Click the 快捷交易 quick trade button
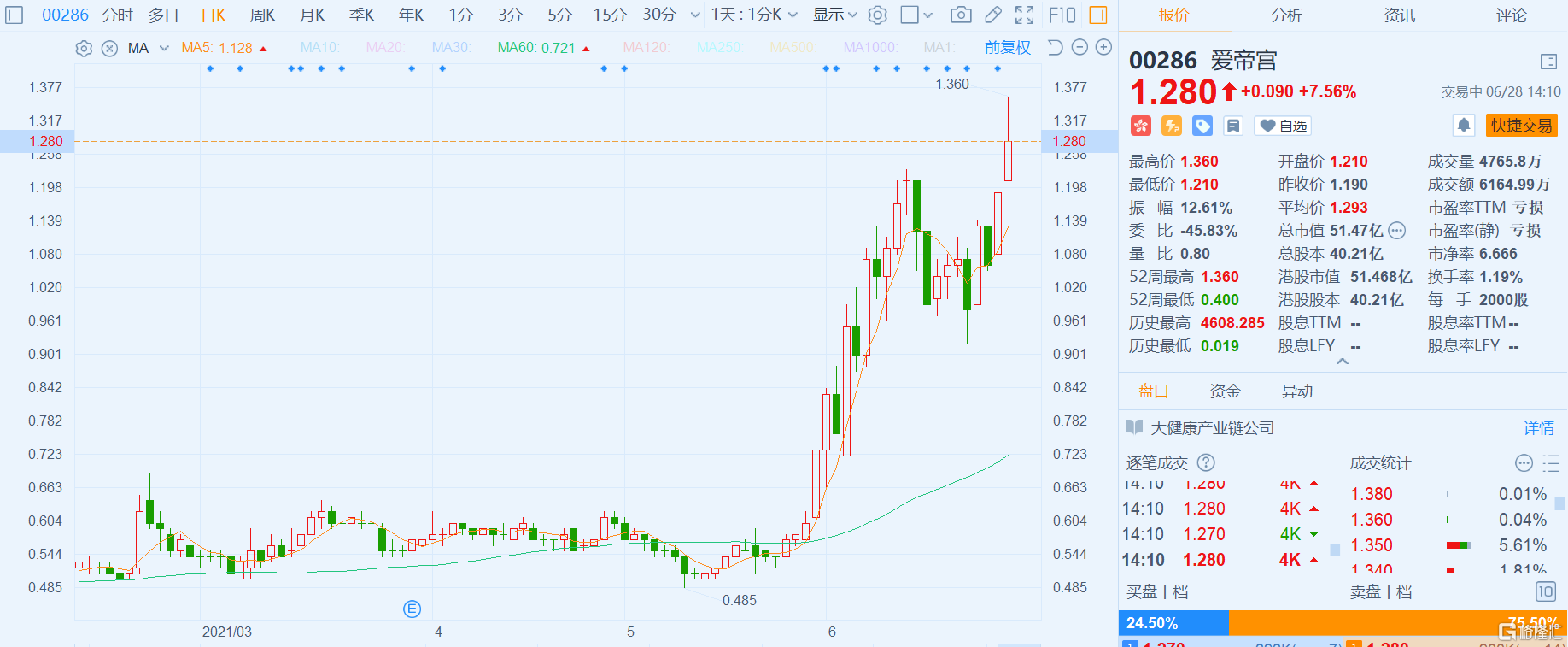This screenshot has height=647, width=1568. [1521, 126]
